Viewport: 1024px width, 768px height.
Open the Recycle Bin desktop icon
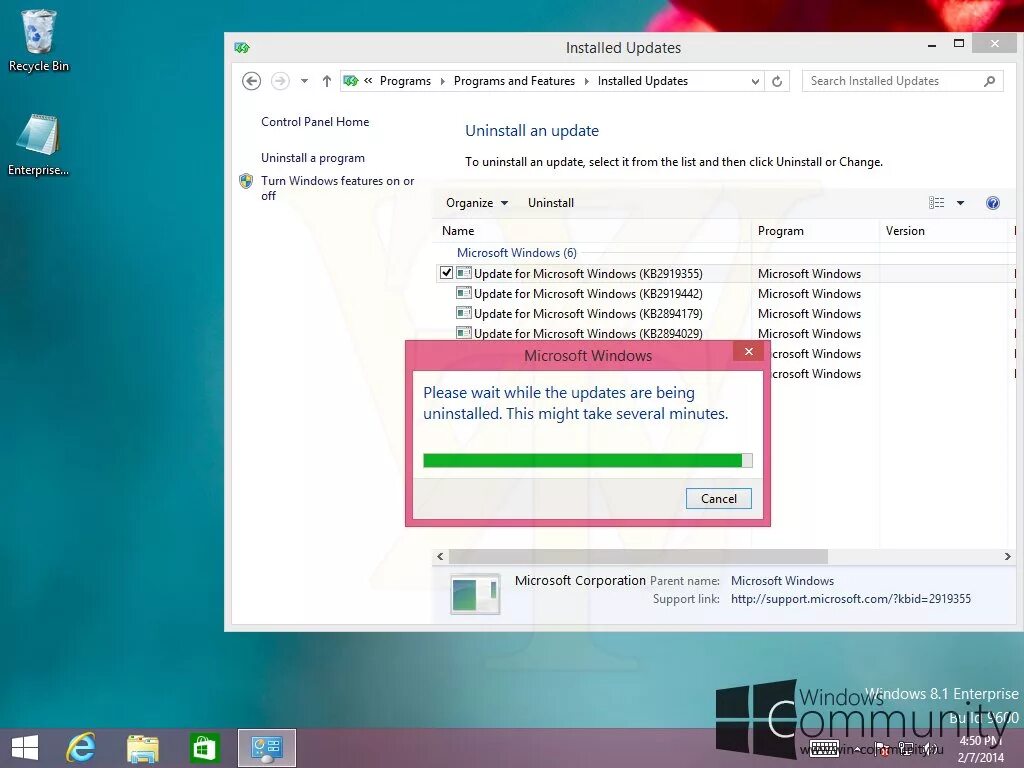(x=38, y=40)
